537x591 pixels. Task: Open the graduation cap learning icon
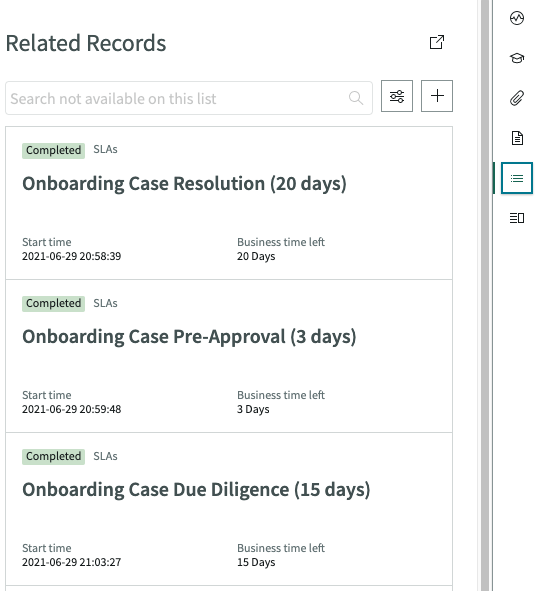517,58
